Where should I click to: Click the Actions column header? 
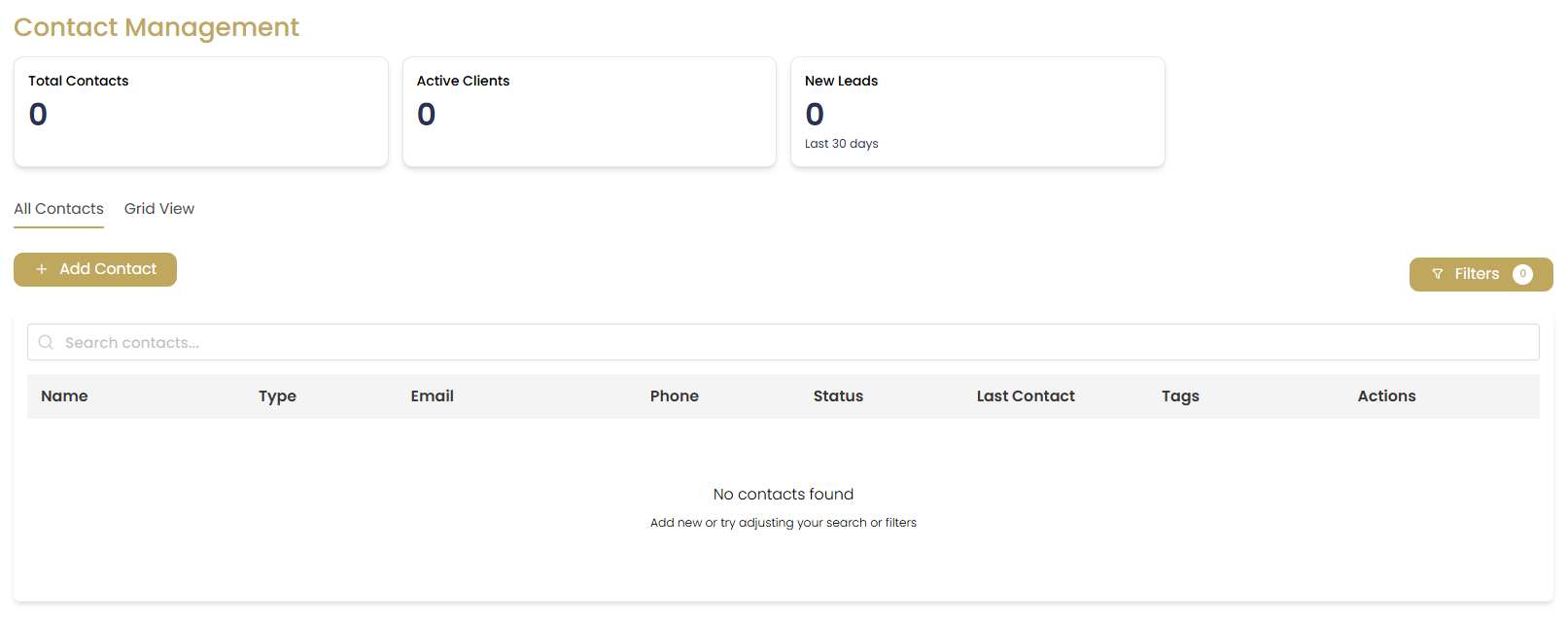pos(1387,395)
